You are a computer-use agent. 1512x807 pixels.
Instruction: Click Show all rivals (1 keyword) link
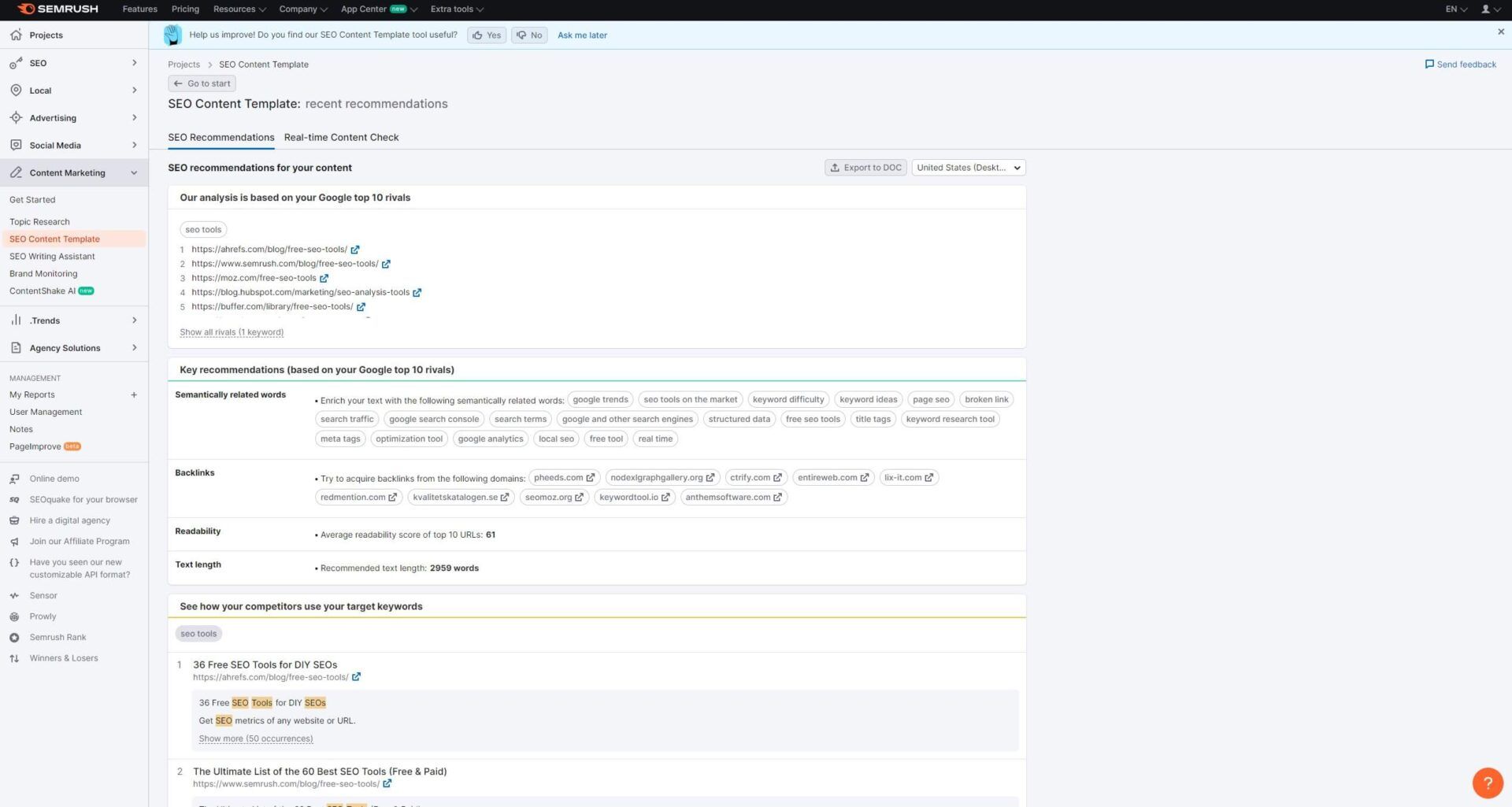point(232,332)
